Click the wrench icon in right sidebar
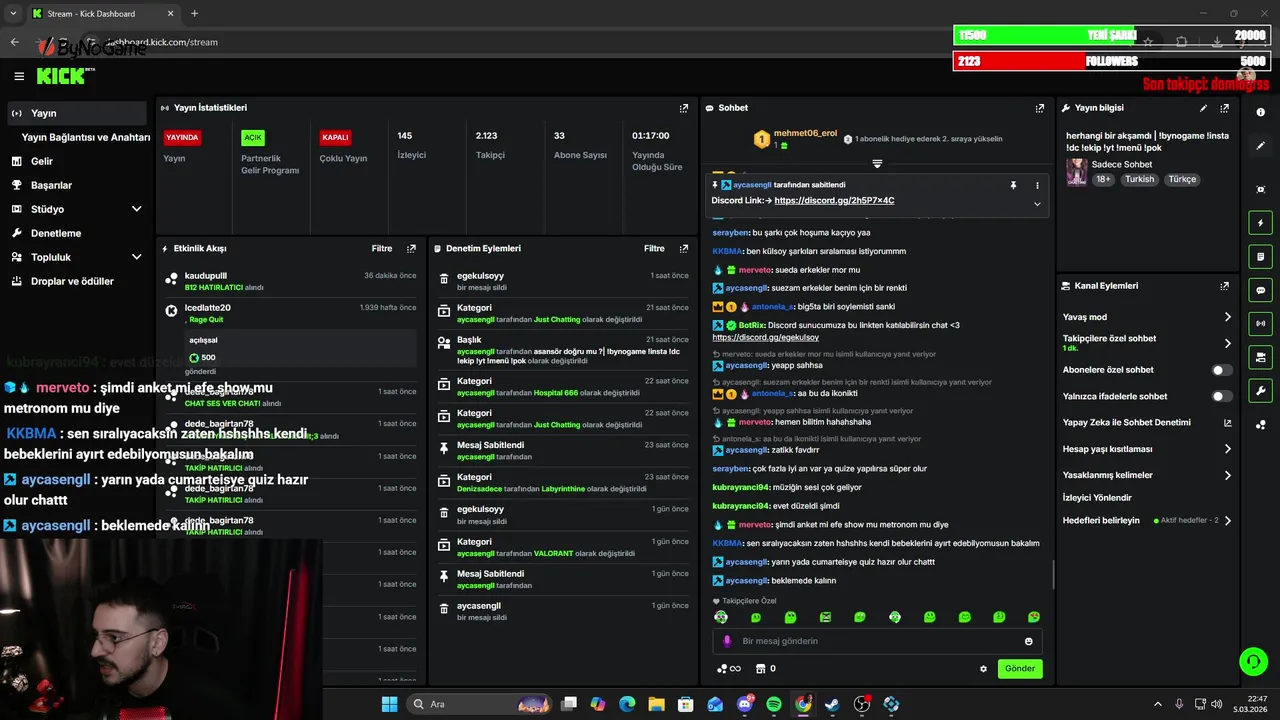1280x720 pixels. (x=1260, y=390)
